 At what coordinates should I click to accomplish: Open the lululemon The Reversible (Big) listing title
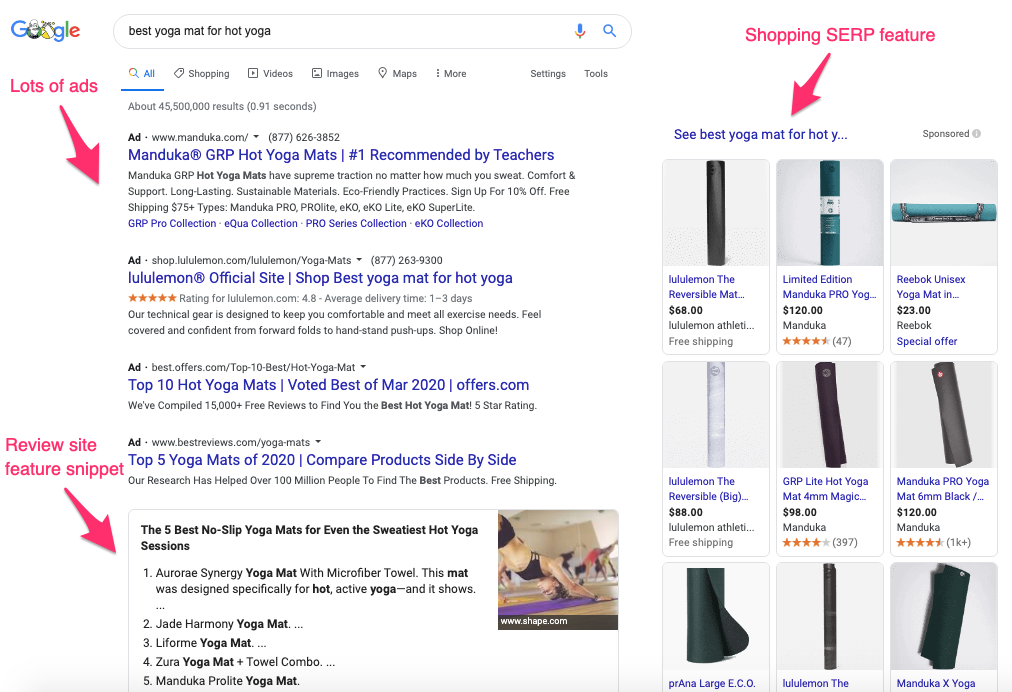click(709, 489)
